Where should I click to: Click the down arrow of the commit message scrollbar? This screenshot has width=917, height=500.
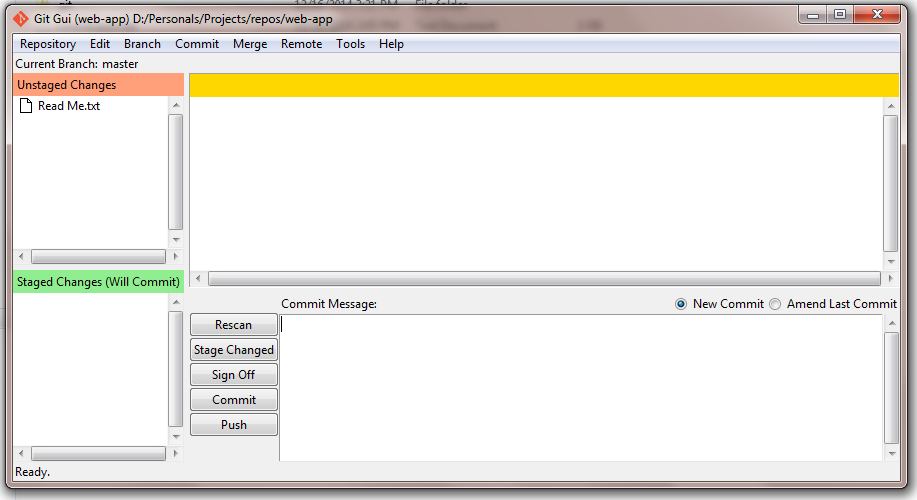pos(892,453)
